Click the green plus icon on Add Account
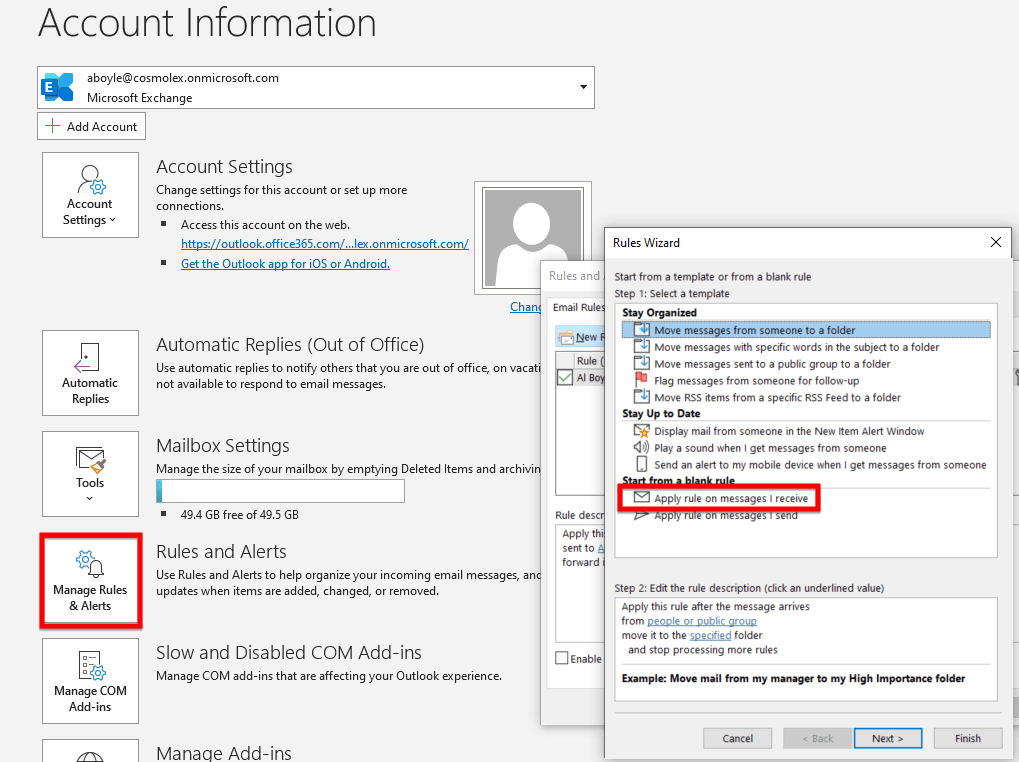Viewport: 1019px width, 762px height. pos(53,125)
